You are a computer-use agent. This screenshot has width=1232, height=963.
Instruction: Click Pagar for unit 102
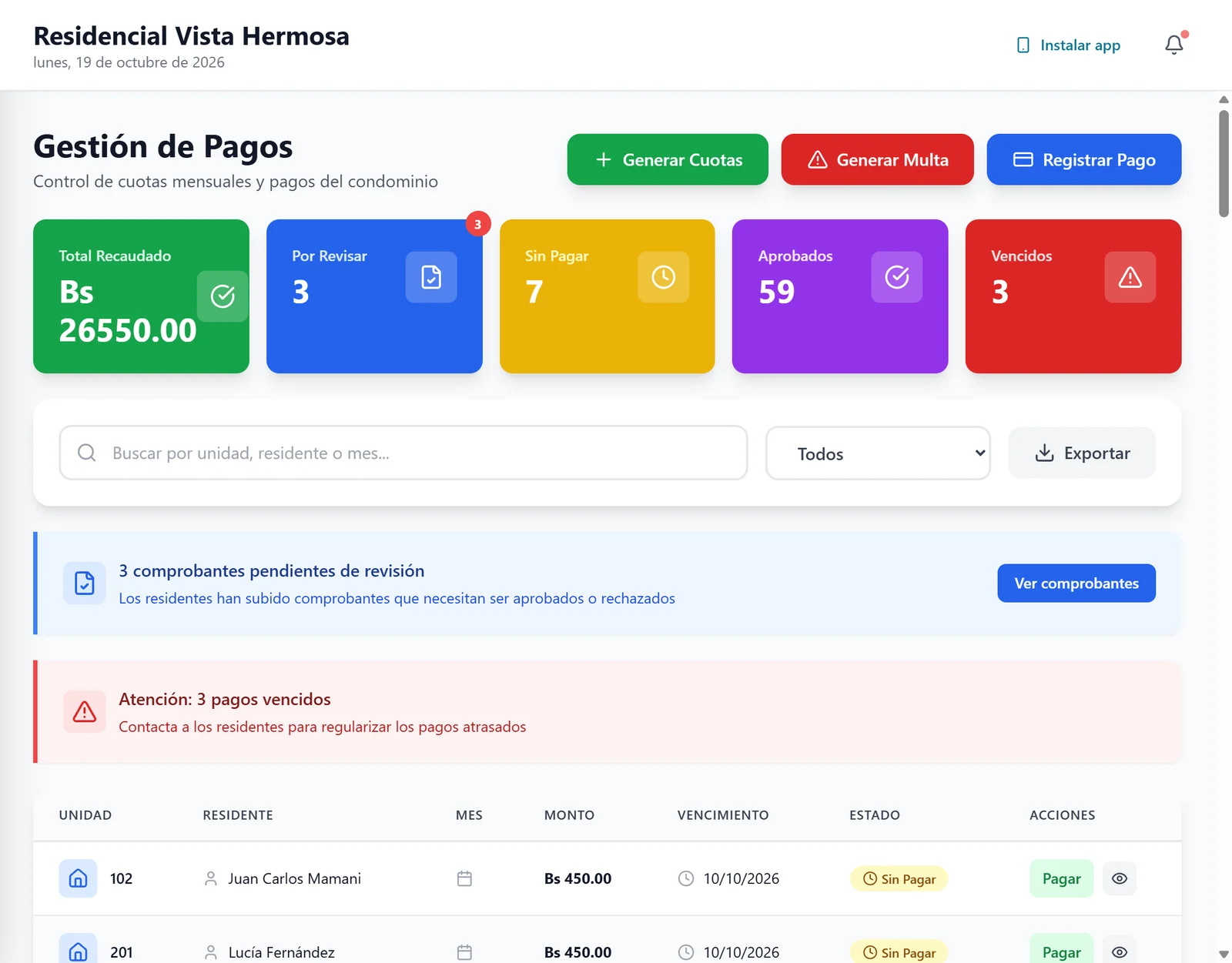(x=1061, y=878)
